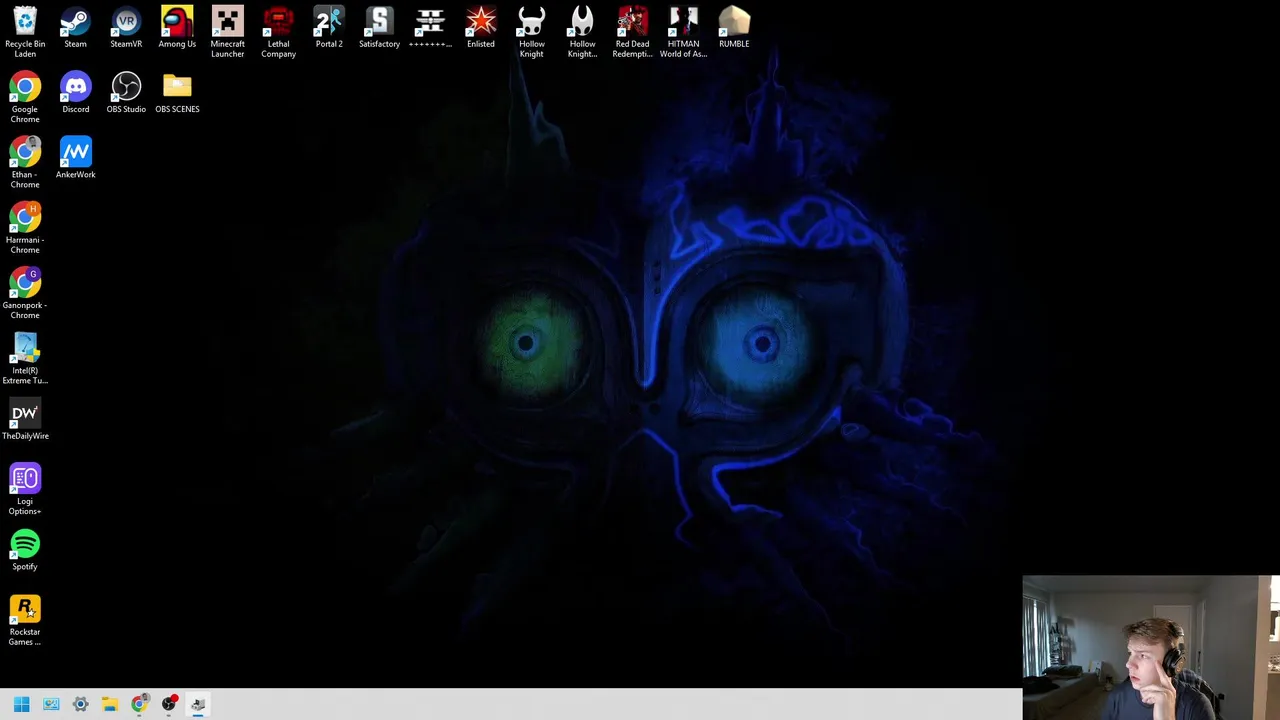Select the Hollow Knight... truncated-label shortcut
The image size is (1280, 720).
pos(582,32)
